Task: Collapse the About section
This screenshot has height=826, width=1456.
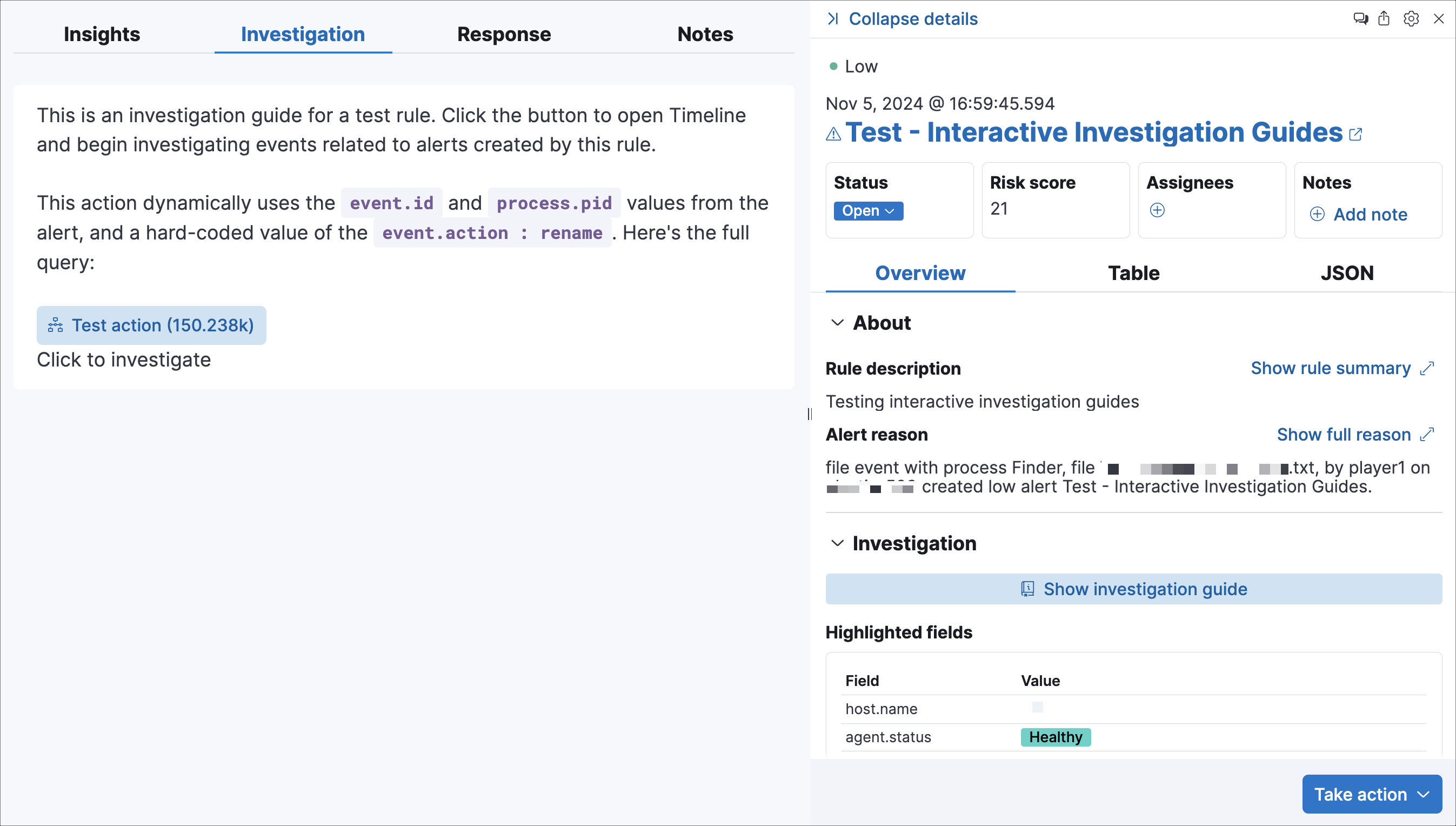Action: point(838,323)
